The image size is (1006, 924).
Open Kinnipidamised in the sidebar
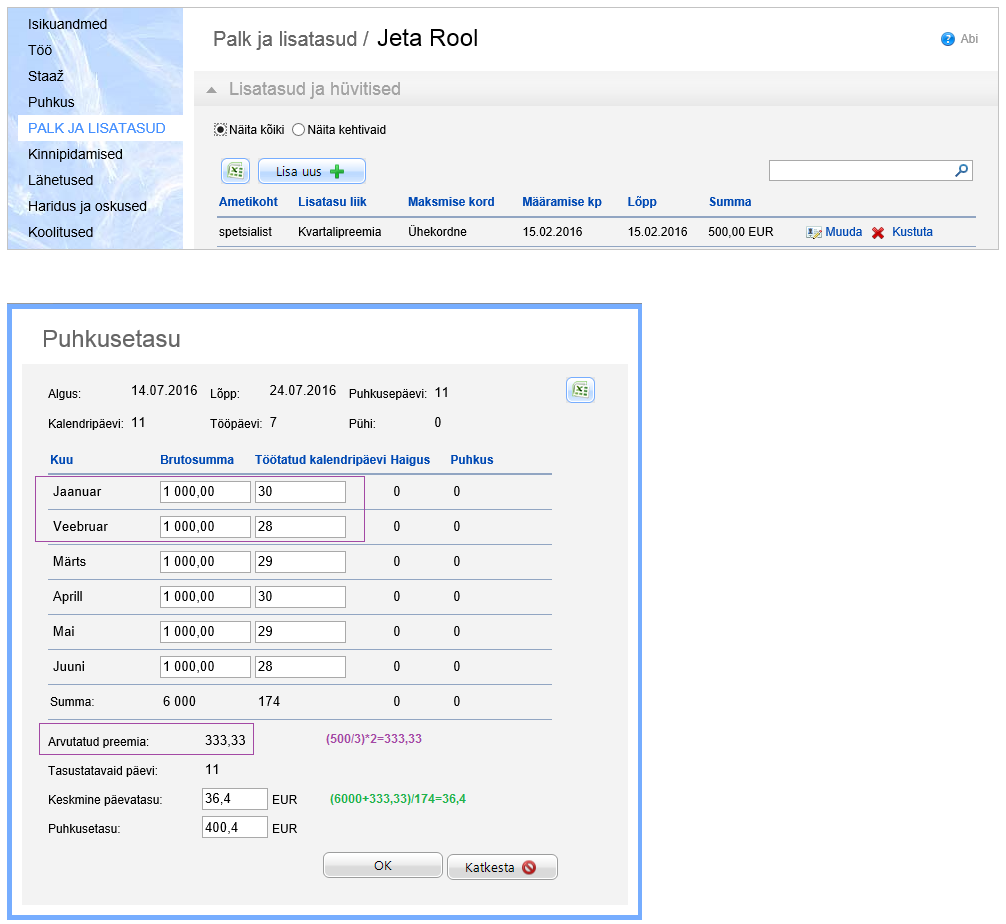(x=75, y=154)
